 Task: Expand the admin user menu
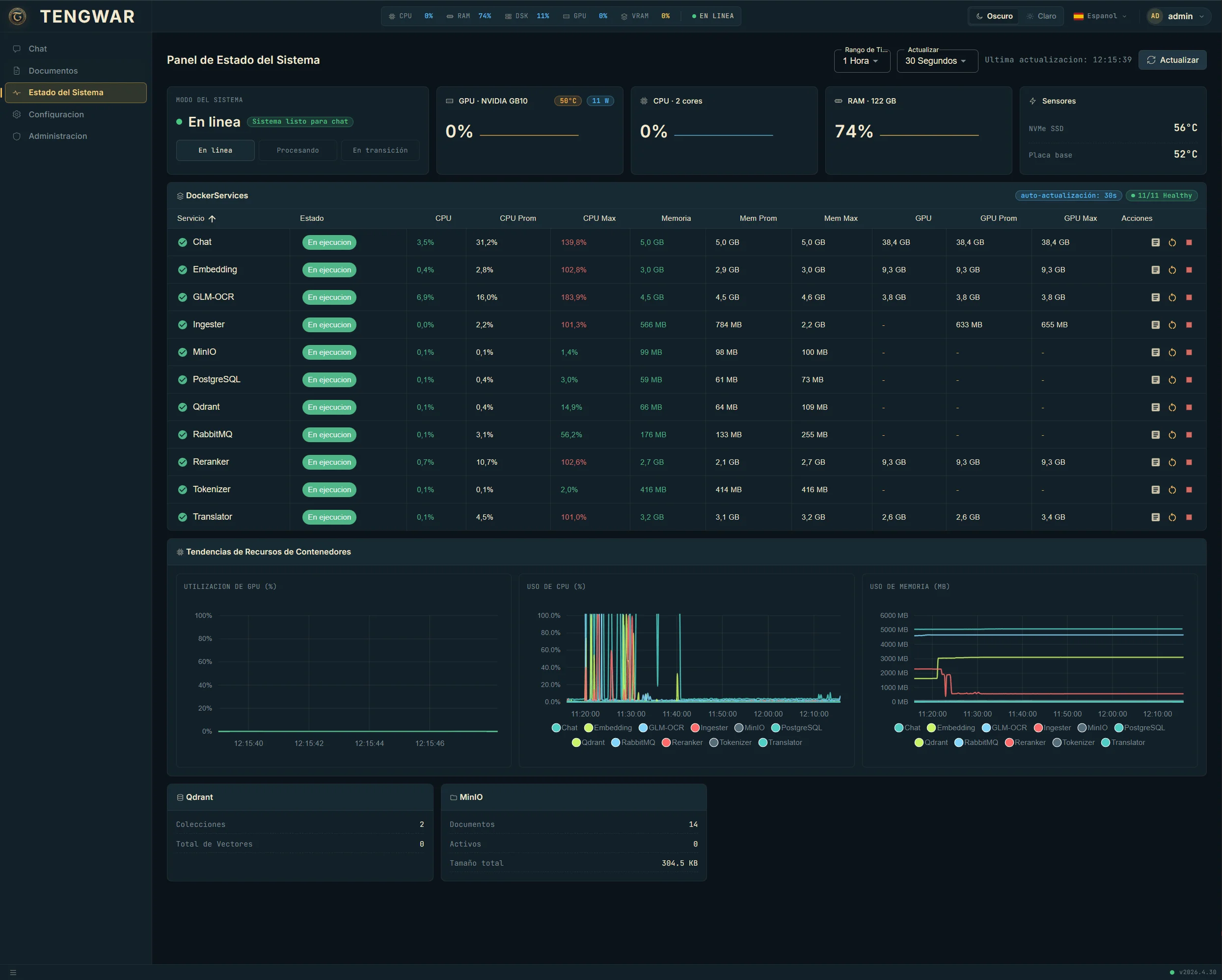pyautogui.click(x=1178, y=16)
